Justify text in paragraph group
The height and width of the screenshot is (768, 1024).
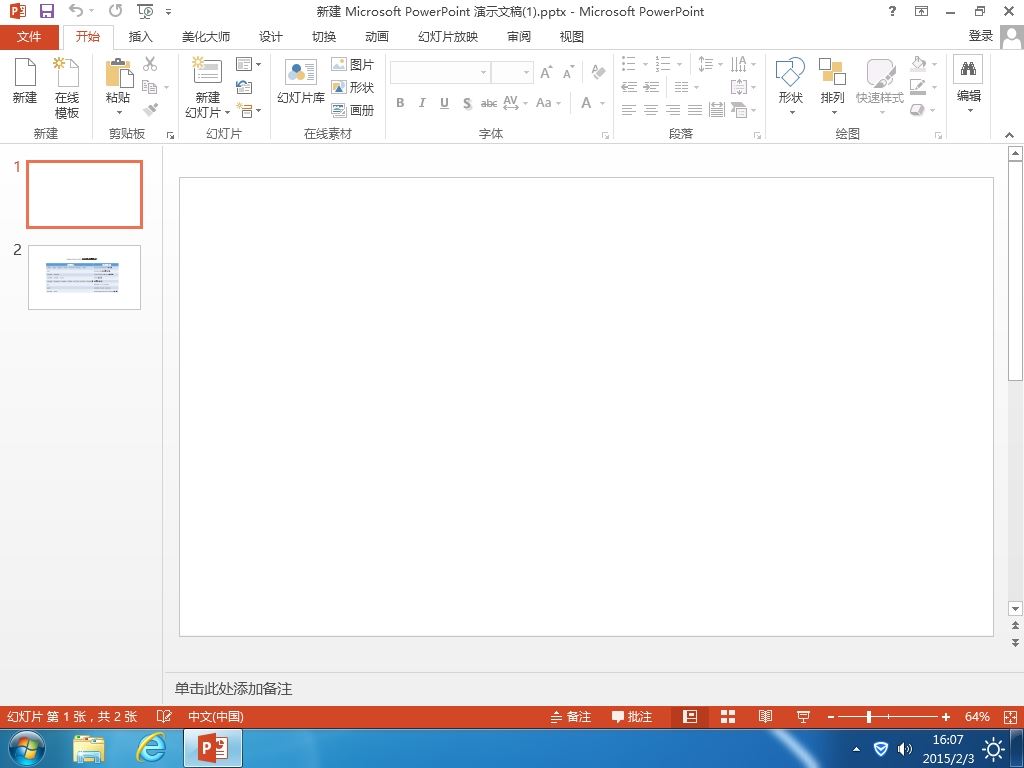(x=695, y=110)
